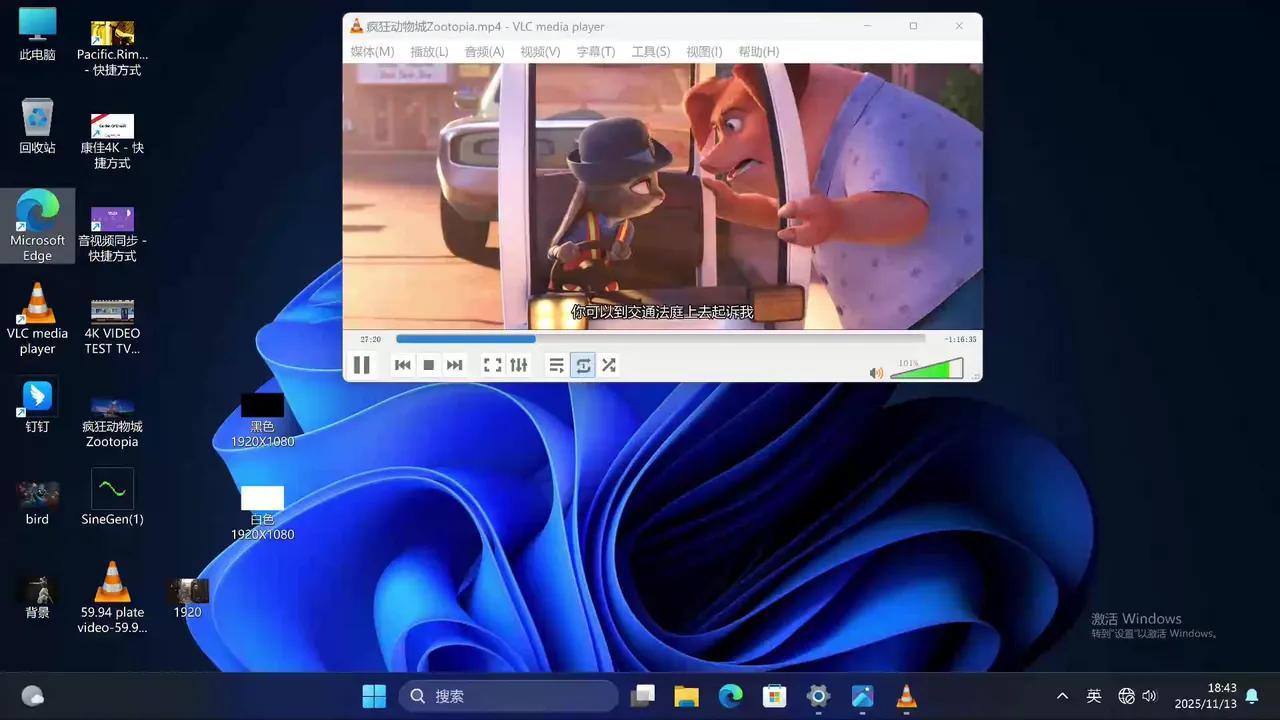Select SineGen(1) desktop icon
1280x720 pixels.
112,498
